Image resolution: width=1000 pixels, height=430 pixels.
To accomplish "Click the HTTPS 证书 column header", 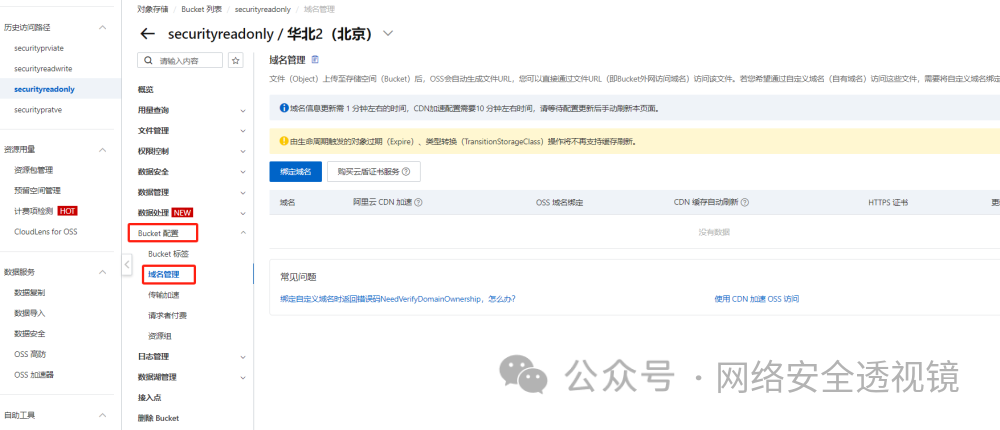I will pyautogui.click(x=888, y=202).
